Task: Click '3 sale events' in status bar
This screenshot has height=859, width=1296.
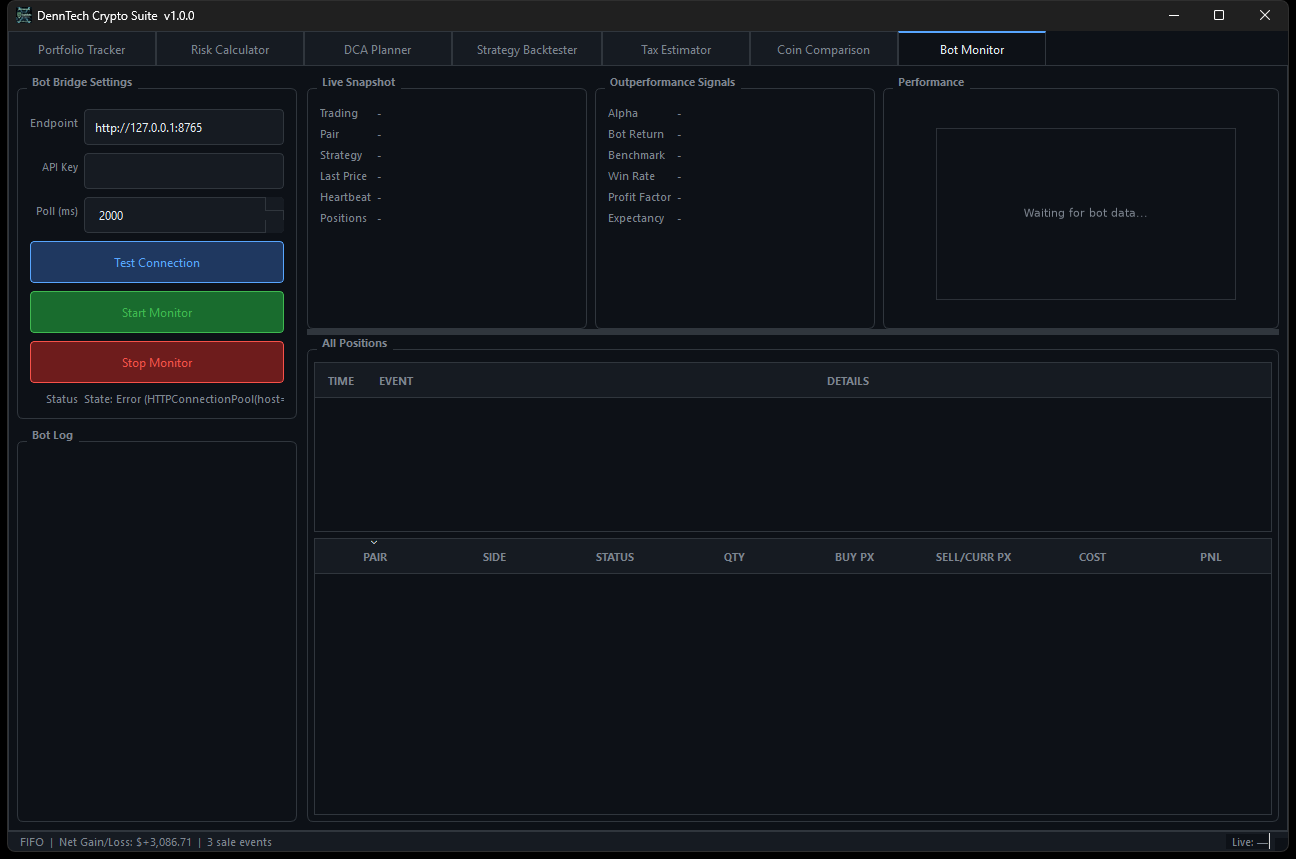Action: pos(239,842)
